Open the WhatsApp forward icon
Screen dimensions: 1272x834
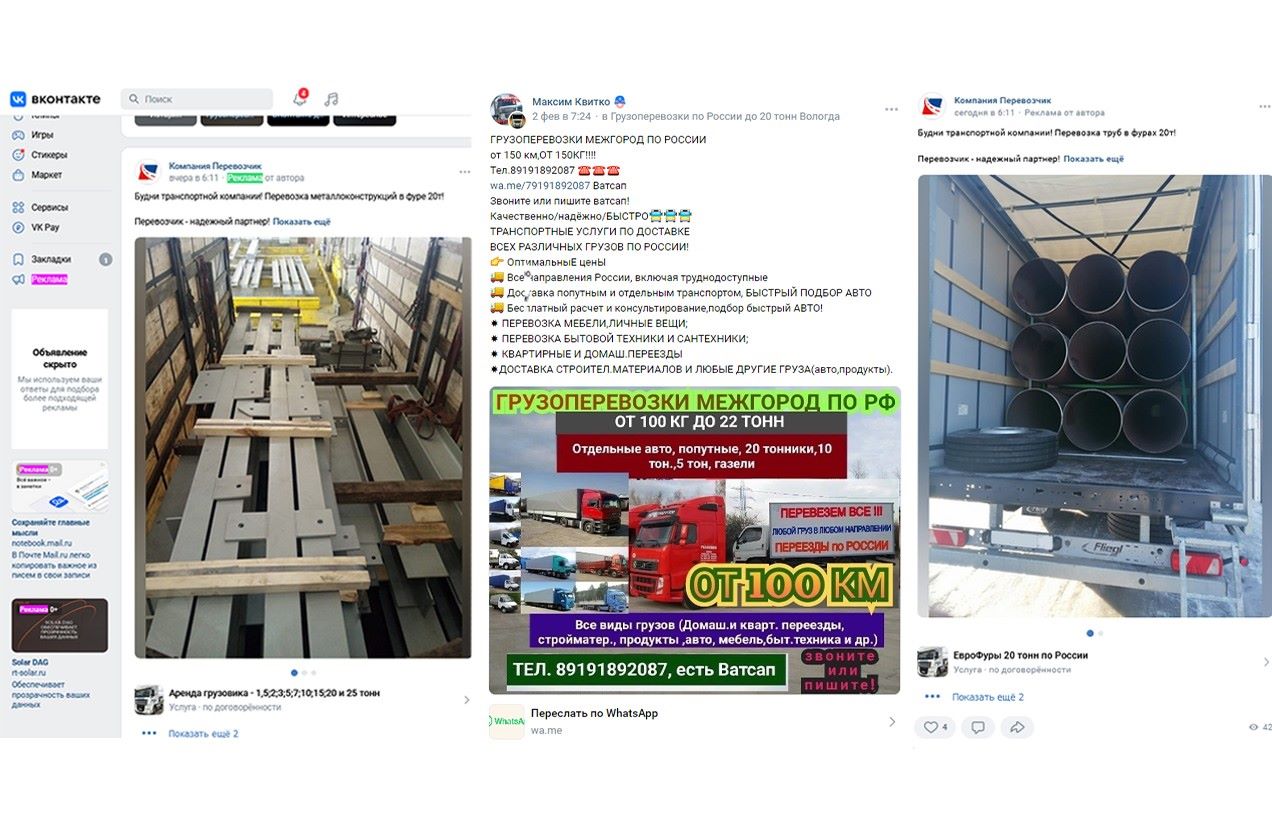coord(506,721)
